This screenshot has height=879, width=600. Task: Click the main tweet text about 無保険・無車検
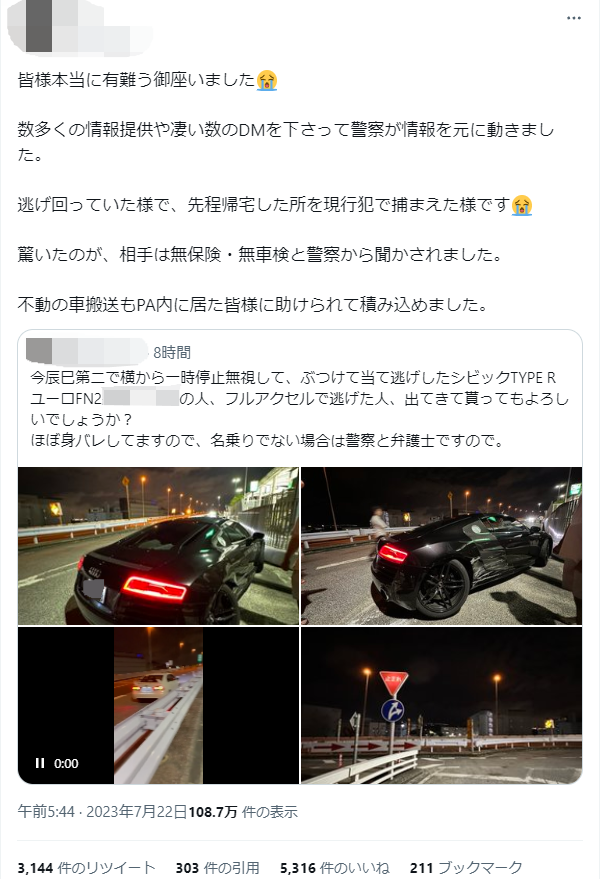[x=260, y=255]
